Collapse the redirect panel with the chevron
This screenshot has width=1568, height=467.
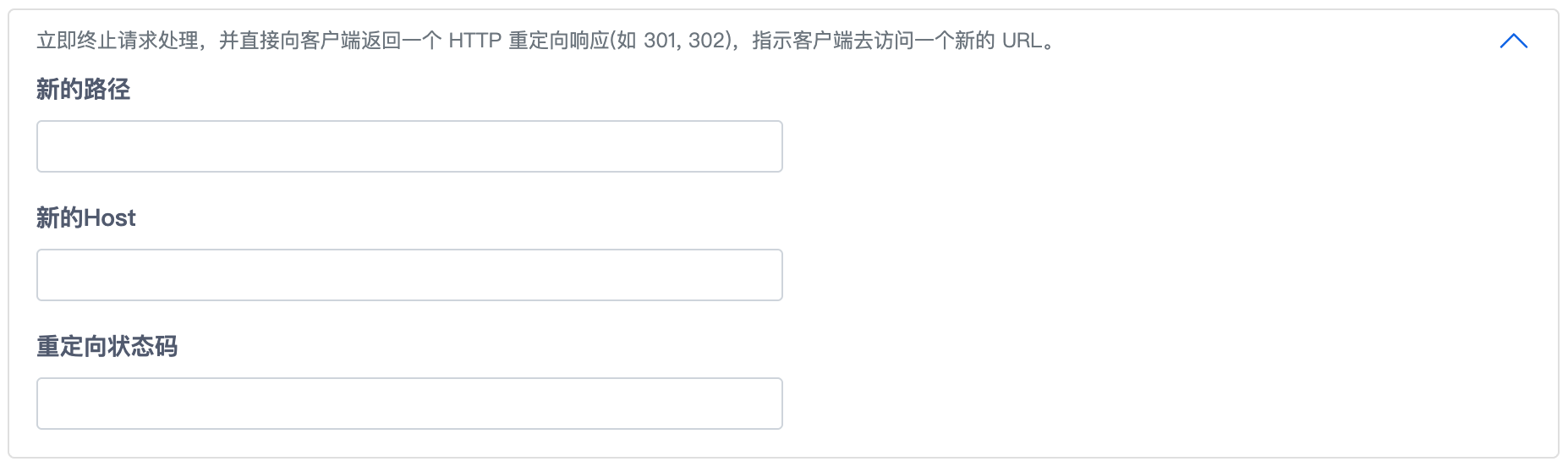pyautogui.click(x=1513, y=41)
